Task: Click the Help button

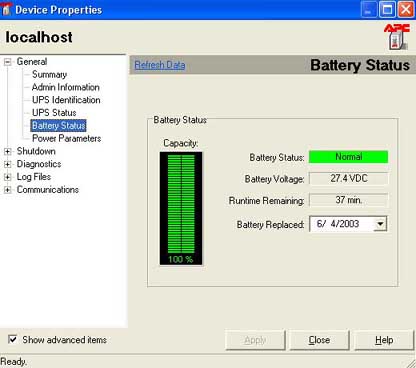Action: pos(384,340)
